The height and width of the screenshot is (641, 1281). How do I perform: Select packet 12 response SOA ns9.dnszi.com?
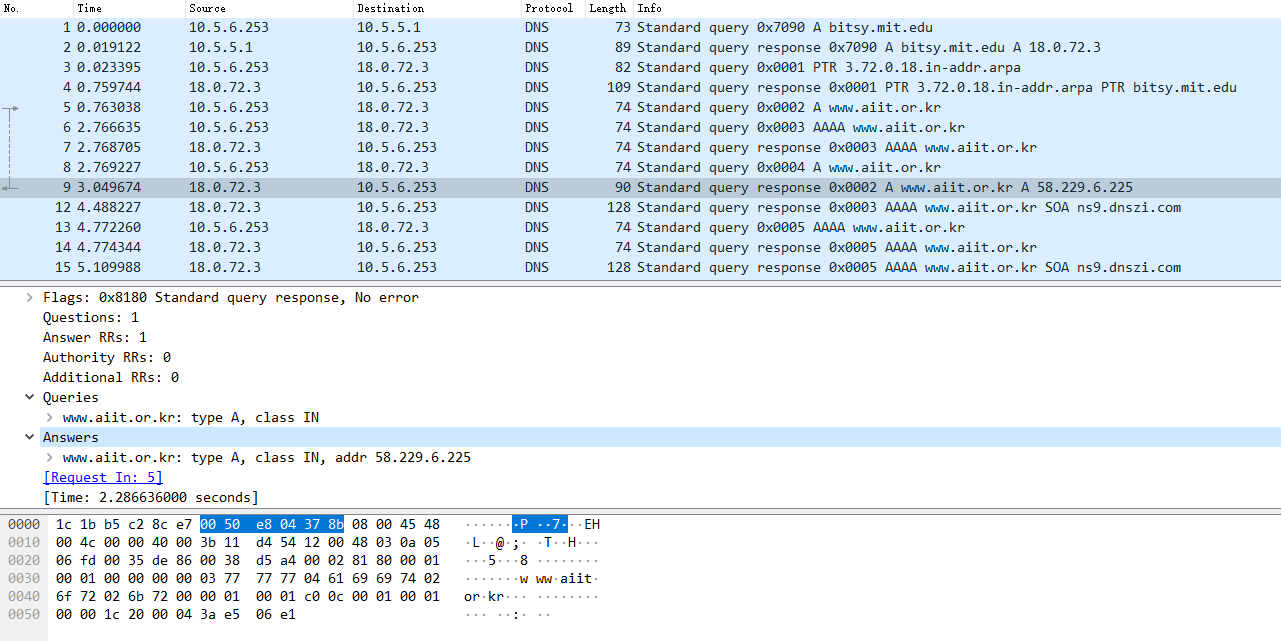[640, 207]
